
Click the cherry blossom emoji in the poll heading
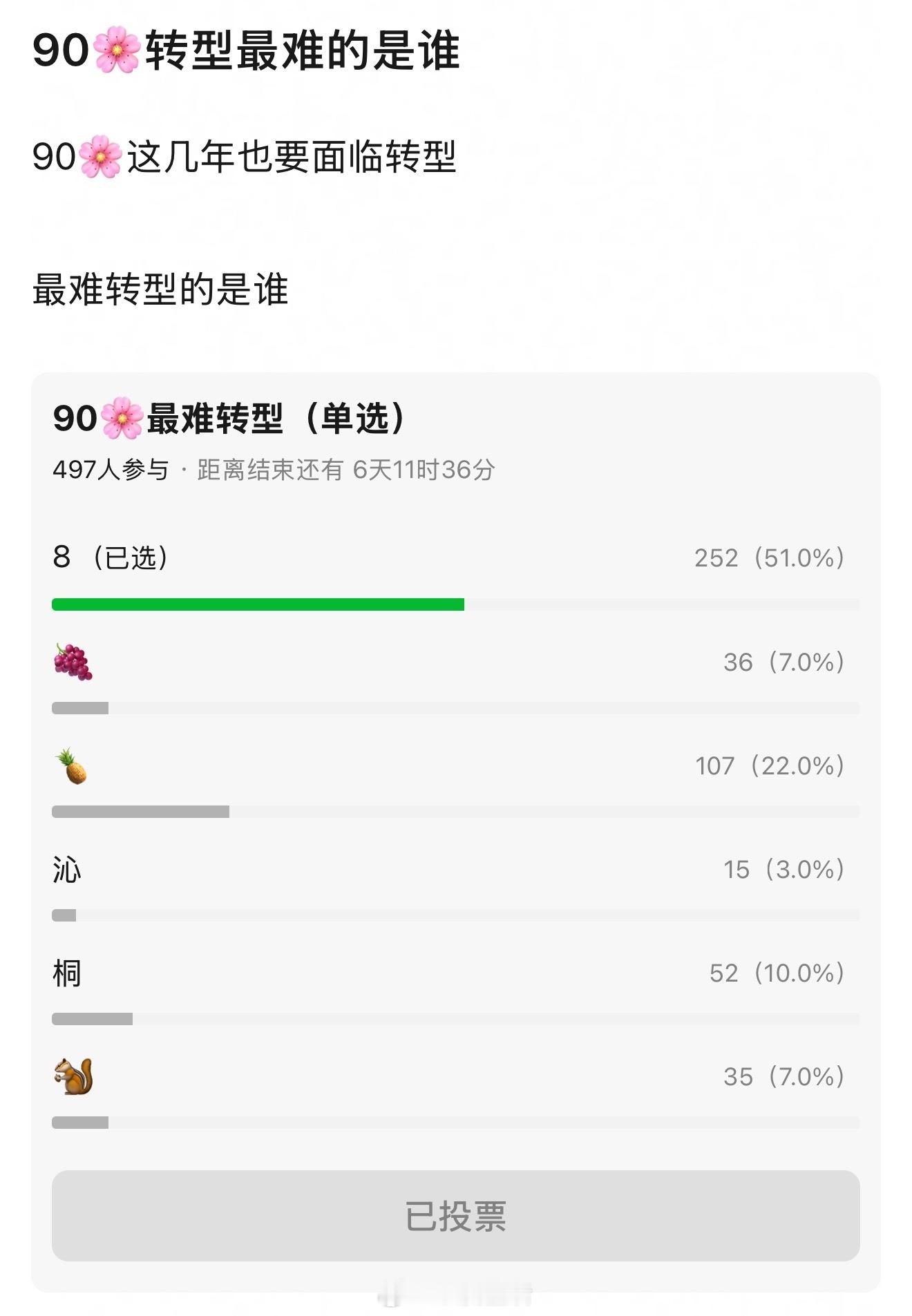tap(123, 417)
